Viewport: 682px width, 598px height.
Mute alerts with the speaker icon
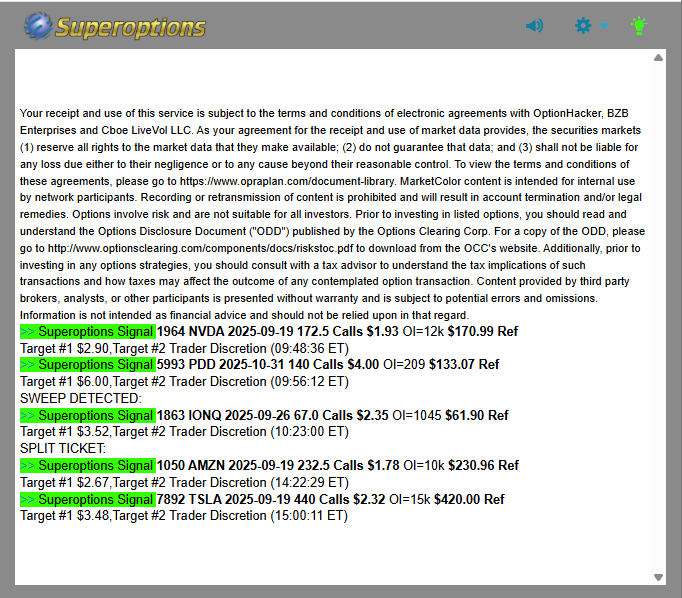534,25
